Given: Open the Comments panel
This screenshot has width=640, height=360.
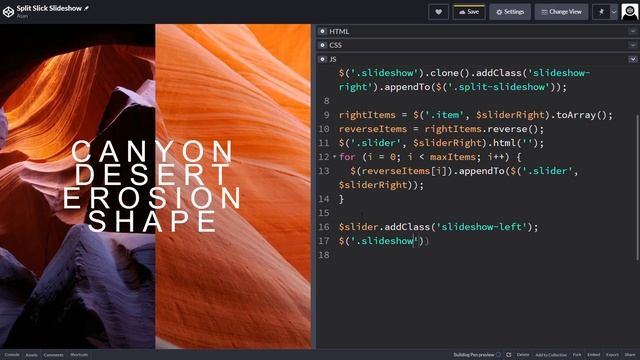Looking at the screenshot, I should point(53,355).
